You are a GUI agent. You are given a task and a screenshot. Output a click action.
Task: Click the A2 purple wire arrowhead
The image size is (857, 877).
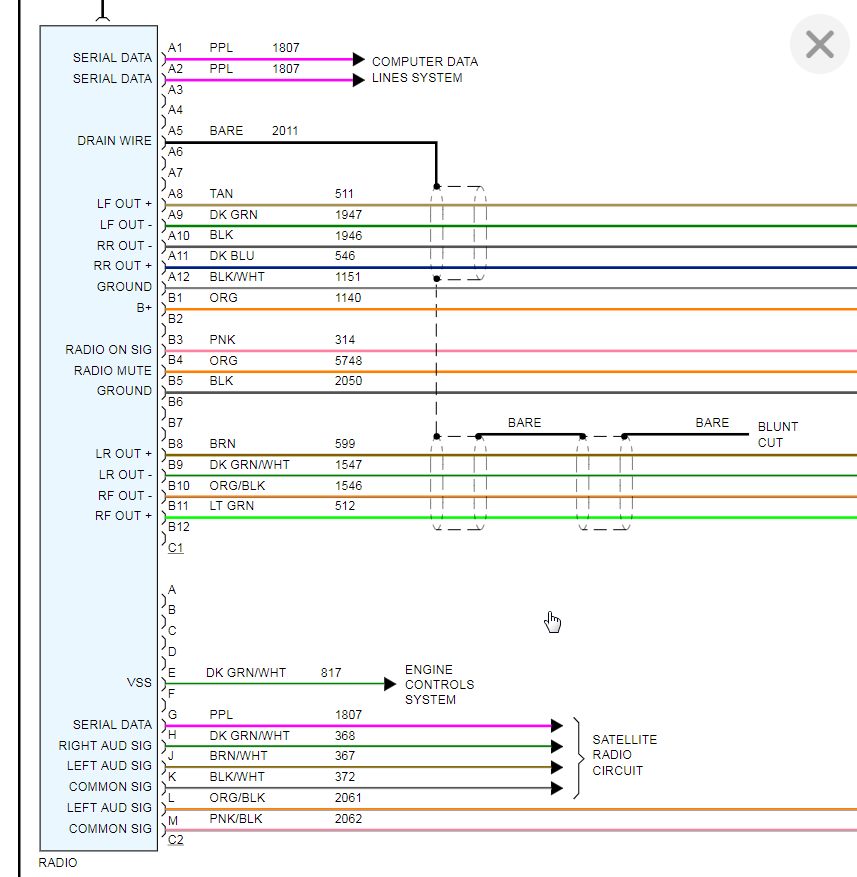tap(359, 80)
